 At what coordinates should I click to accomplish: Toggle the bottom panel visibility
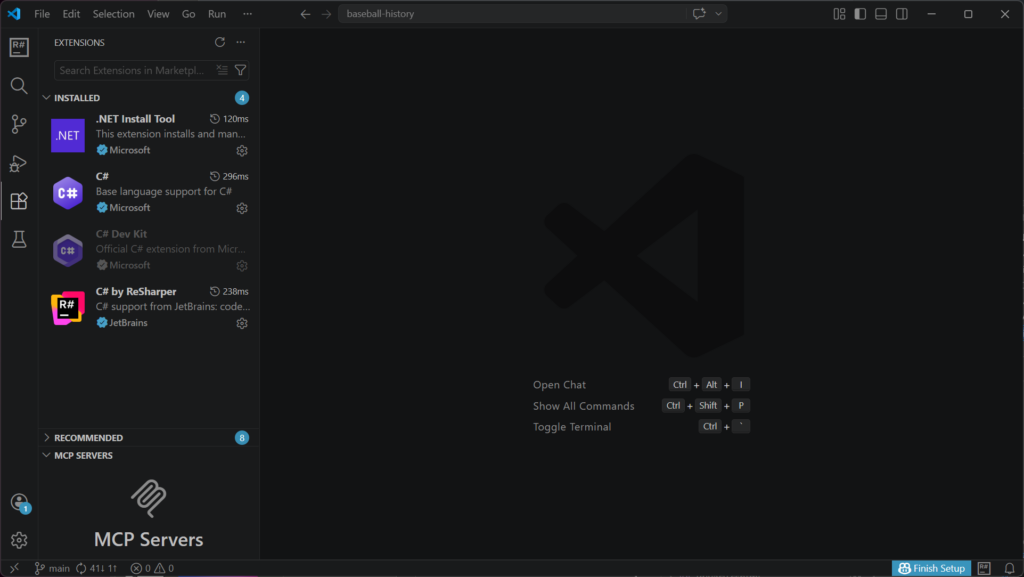click(x=881, y=14)
